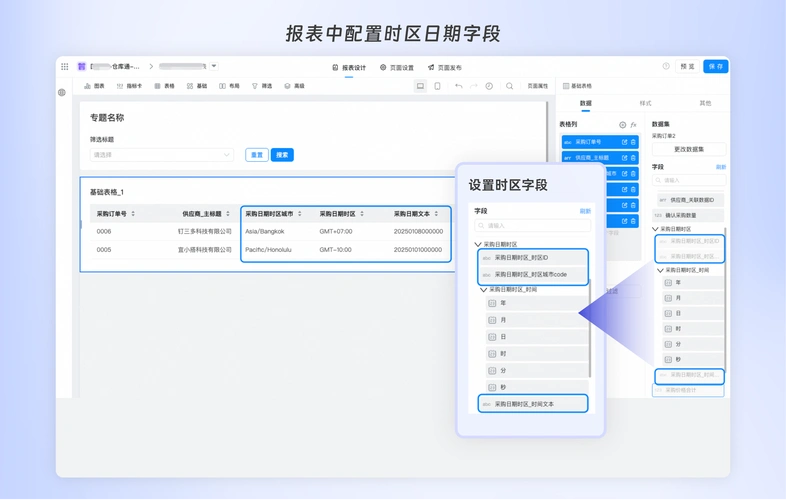The image size is (786, 500).
Task: Click the add-column circle icon beside 表格列
Action: point(623,125)
